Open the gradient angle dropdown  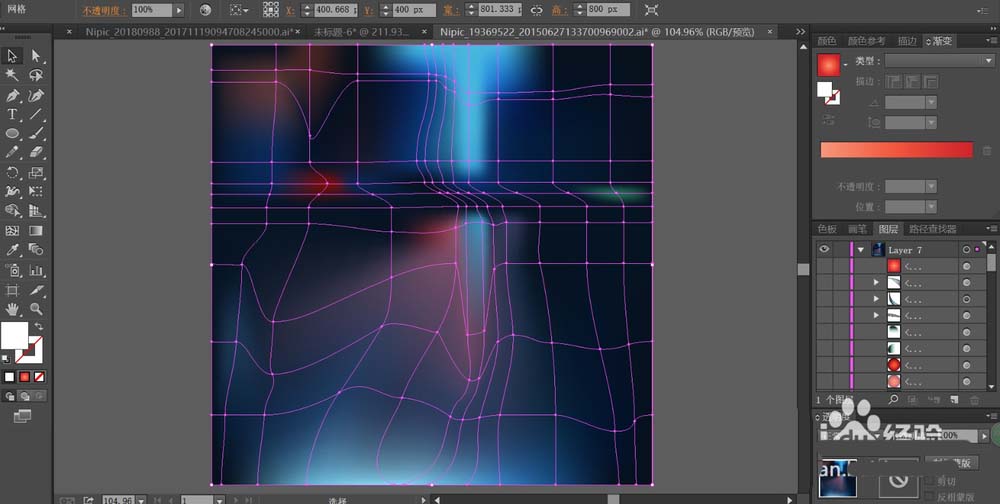click(931, 102)
